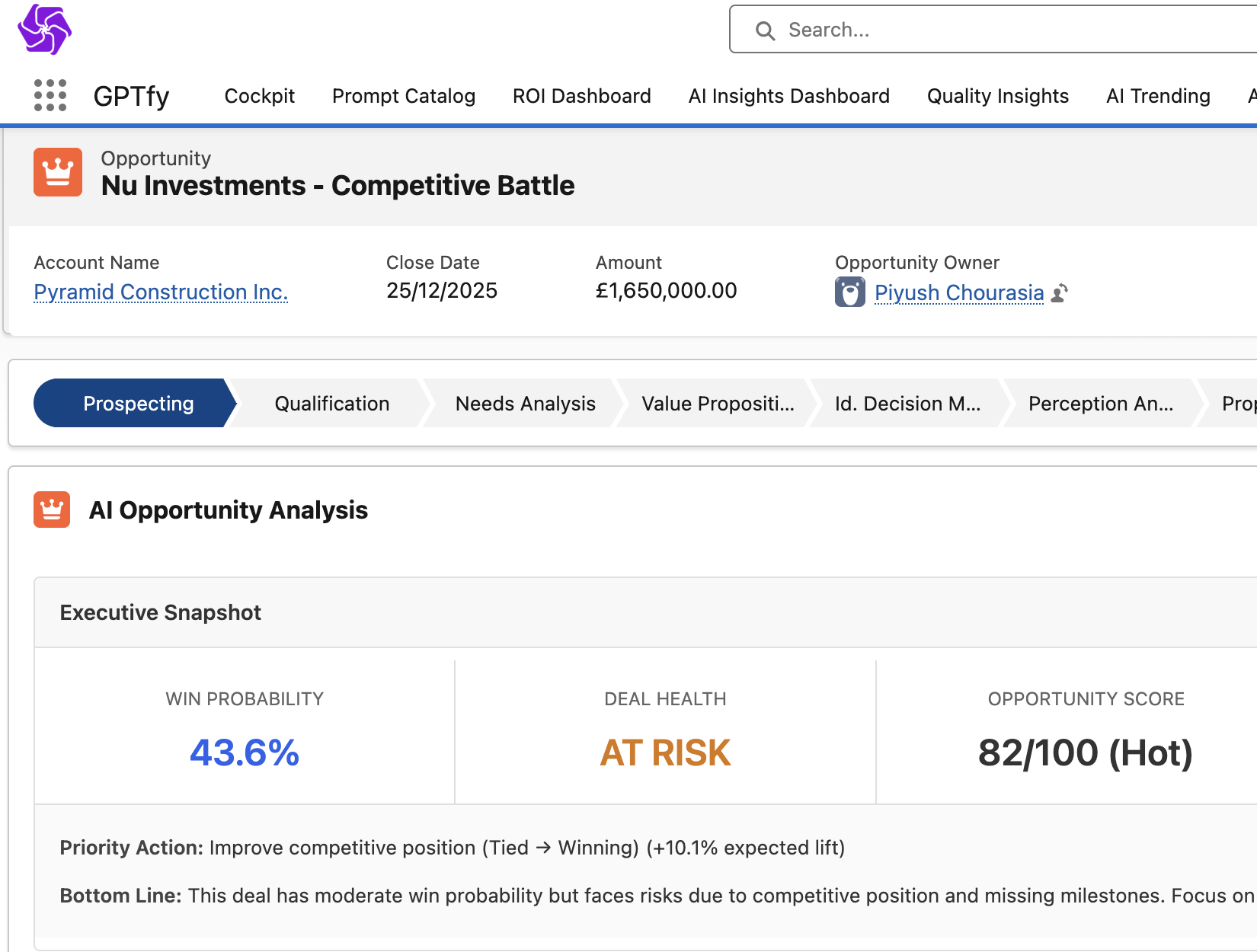Select the Qualification stage
This screenshot has width=1257, height=952.
[331, 404]
